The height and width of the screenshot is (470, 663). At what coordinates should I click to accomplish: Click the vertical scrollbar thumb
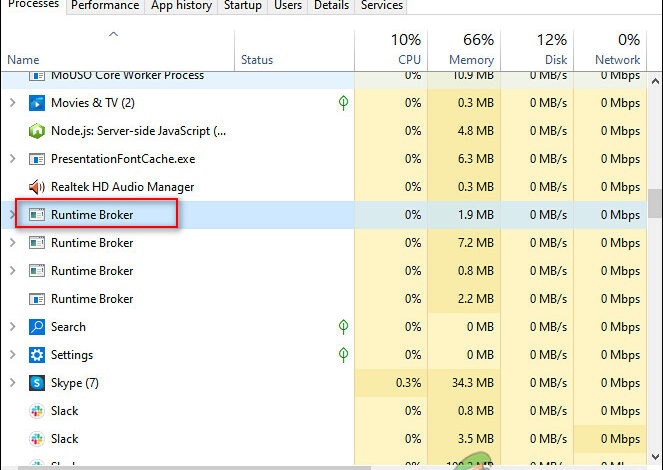click(x=655, y=203)
